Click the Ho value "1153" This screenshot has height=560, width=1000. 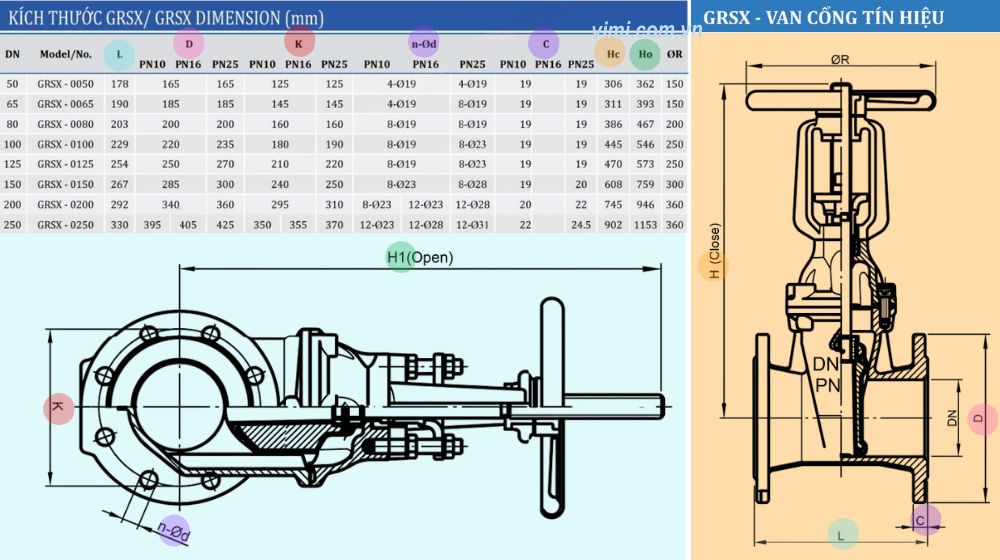pyautogui.click(x=645, y=225)
